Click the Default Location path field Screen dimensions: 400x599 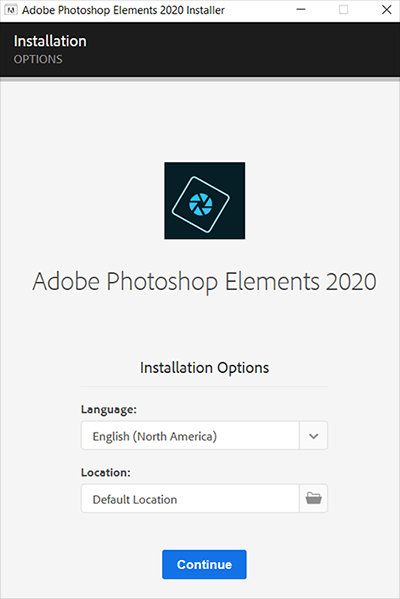pos(190,499)
